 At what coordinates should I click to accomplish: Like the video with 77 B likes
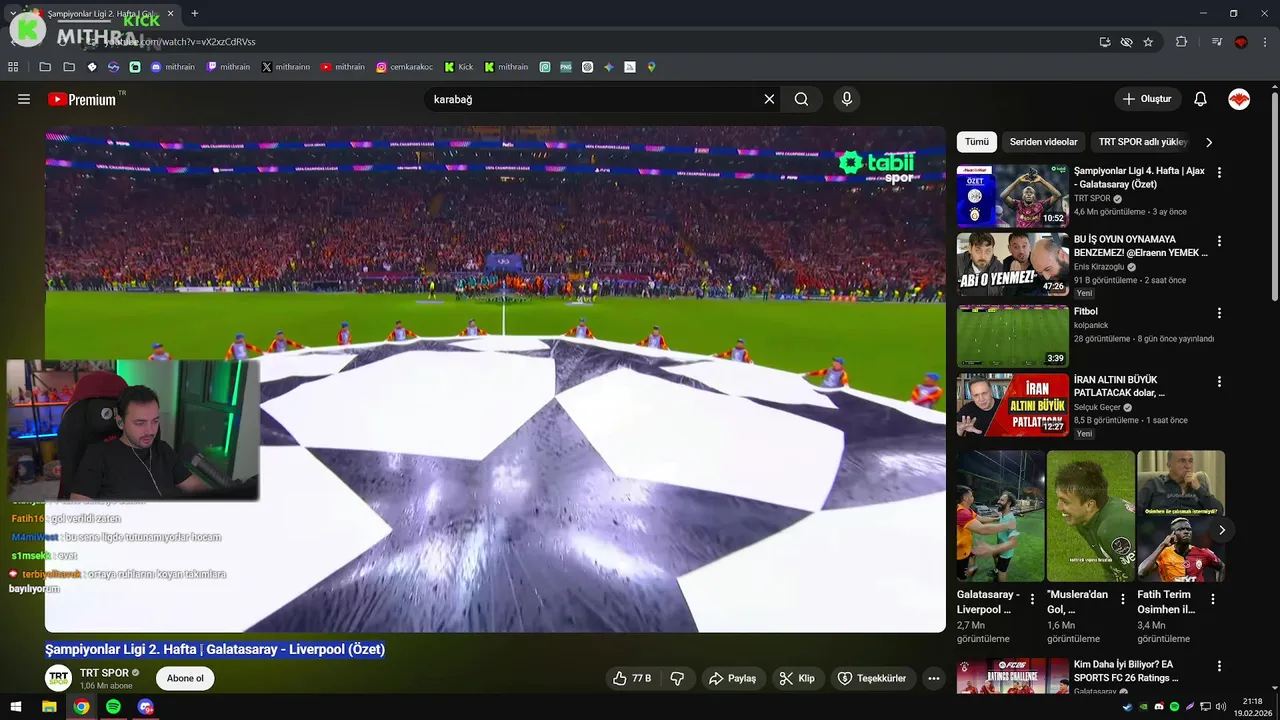[x=632, y=678]
